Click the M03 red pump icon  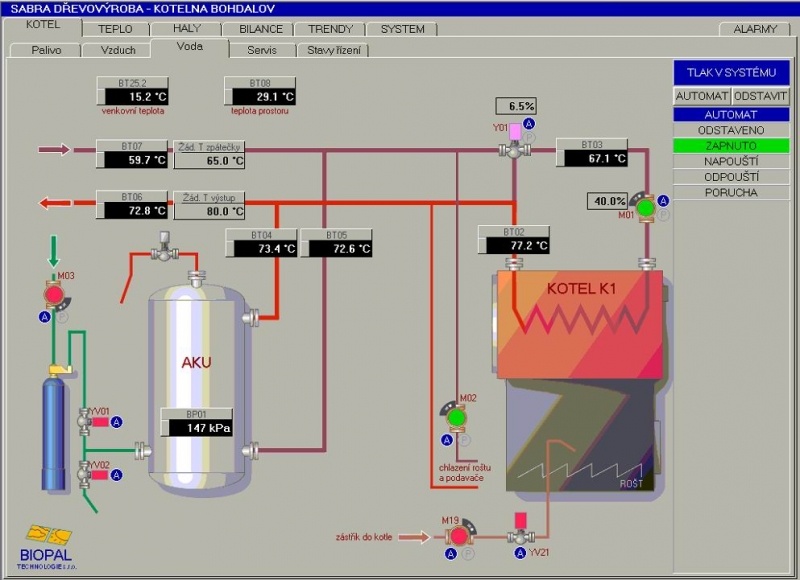(x=55, y=295)
